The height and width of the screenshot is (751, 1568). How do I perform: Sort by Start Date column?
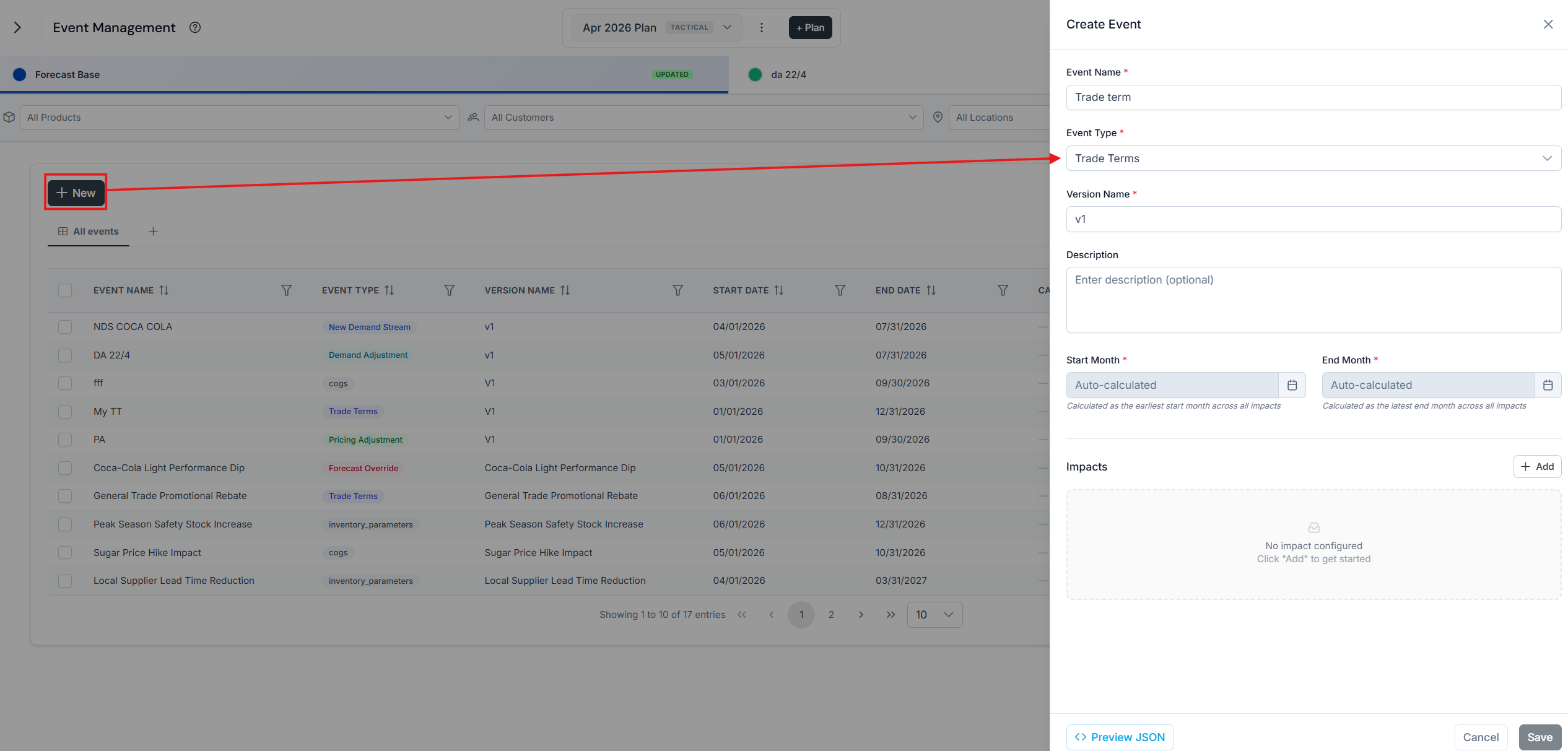point(779,290)
